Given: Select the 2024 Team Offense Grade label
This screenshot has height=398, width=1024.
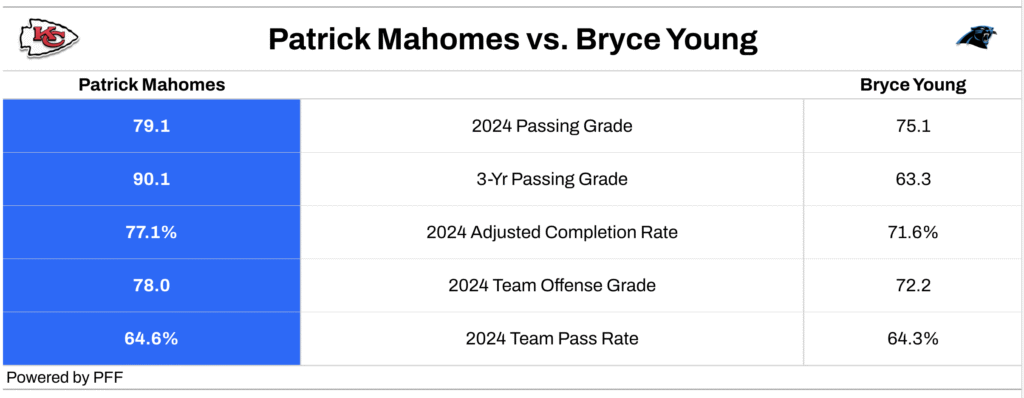Looking at the screenshot, I should click(x=552, y=286).
